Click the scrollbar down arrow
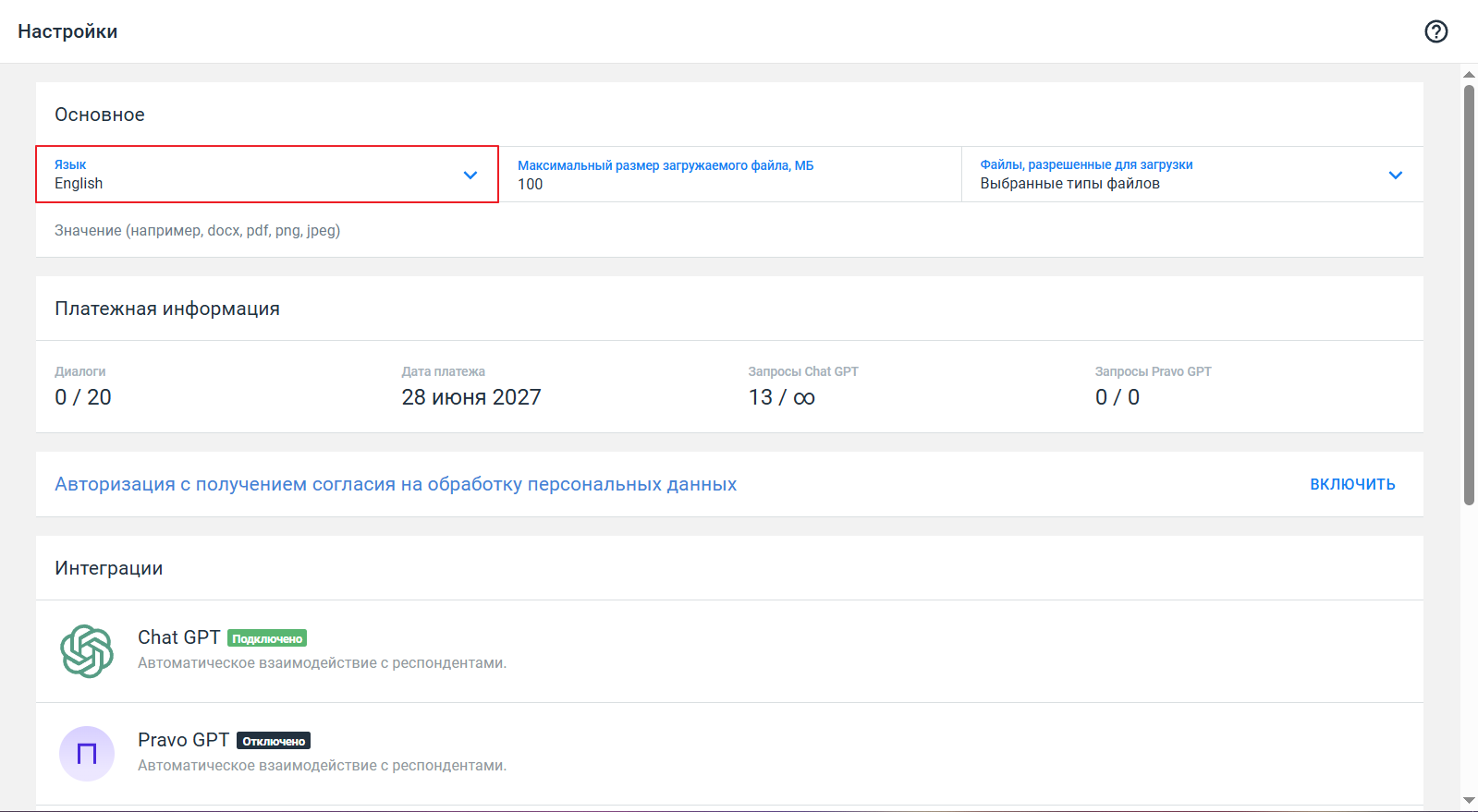This screenshot has height=812, width=1478. [x=1469, y=800]
